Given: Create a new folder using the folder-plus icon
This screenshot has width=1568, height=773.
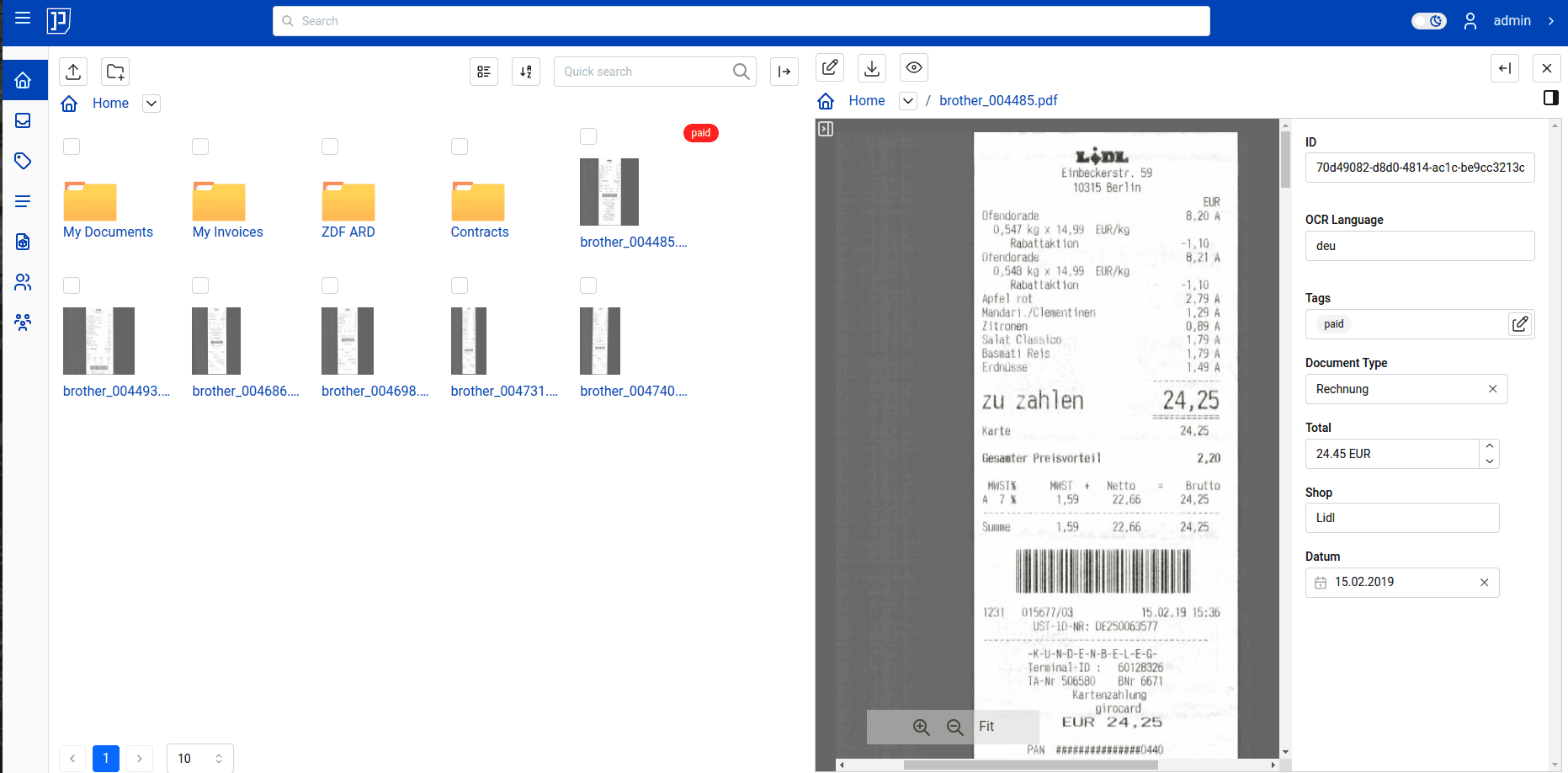Looking at the screenshot, I should [x=114, y=72].
